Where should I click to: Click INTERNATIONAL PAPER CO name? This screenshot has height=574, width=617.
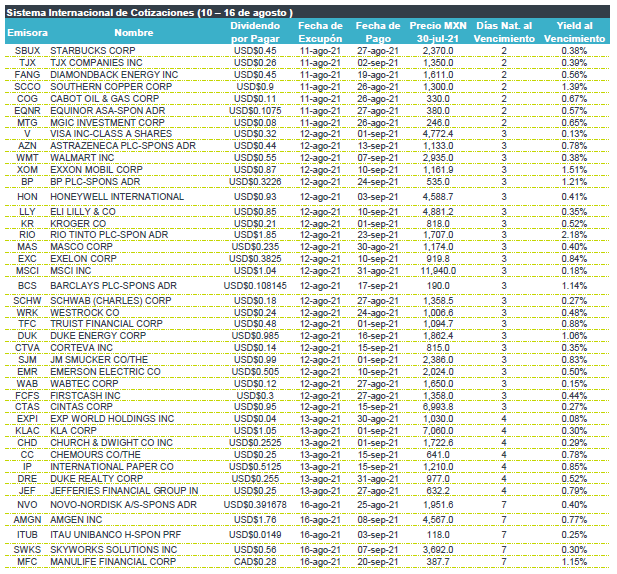click(112, 467)
